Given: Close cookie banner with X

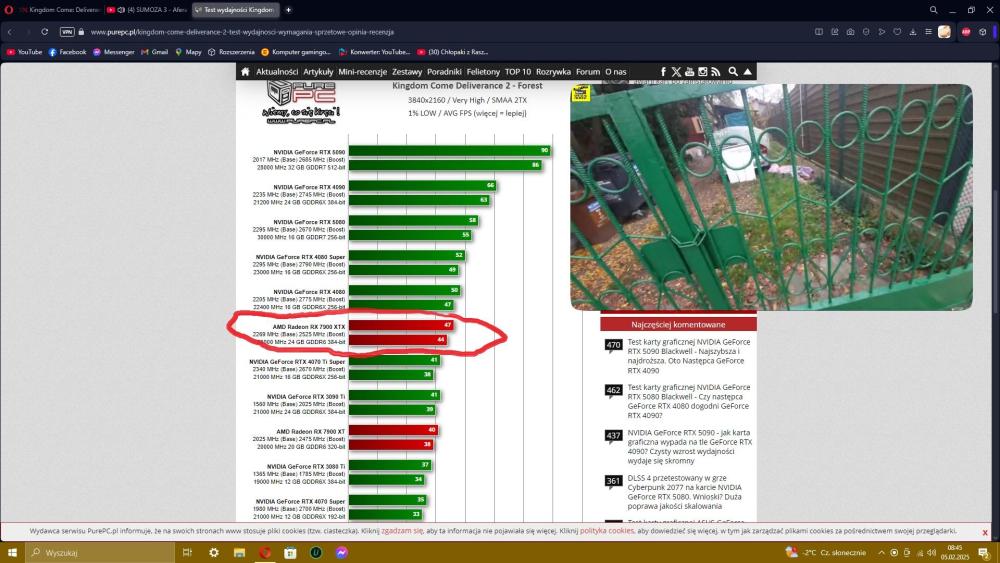Looking at the screenshot, I should [x=985, y=532].
